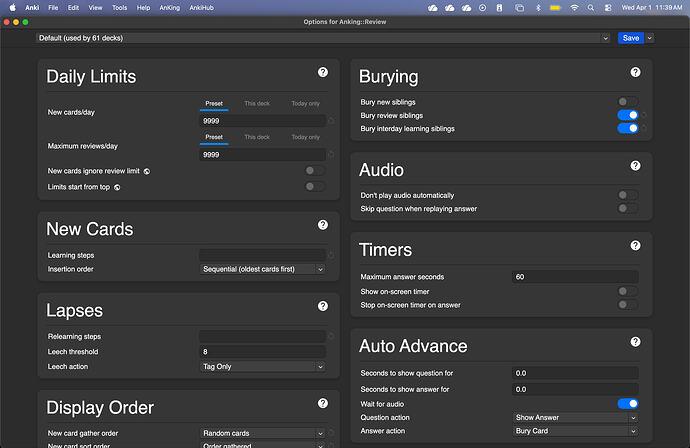Turn off Wait for audio
Screen dimensions: 690x448
[628, 404]
